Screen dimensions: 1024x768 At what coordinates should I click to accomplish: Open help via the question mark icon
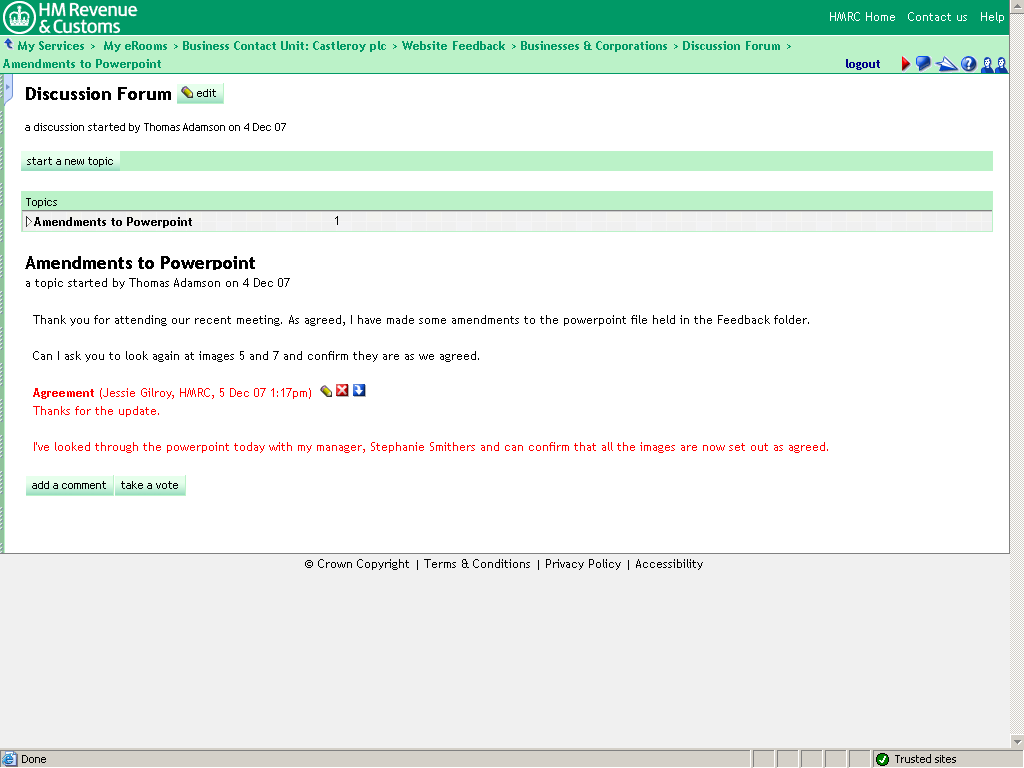[x=968, y=64]
